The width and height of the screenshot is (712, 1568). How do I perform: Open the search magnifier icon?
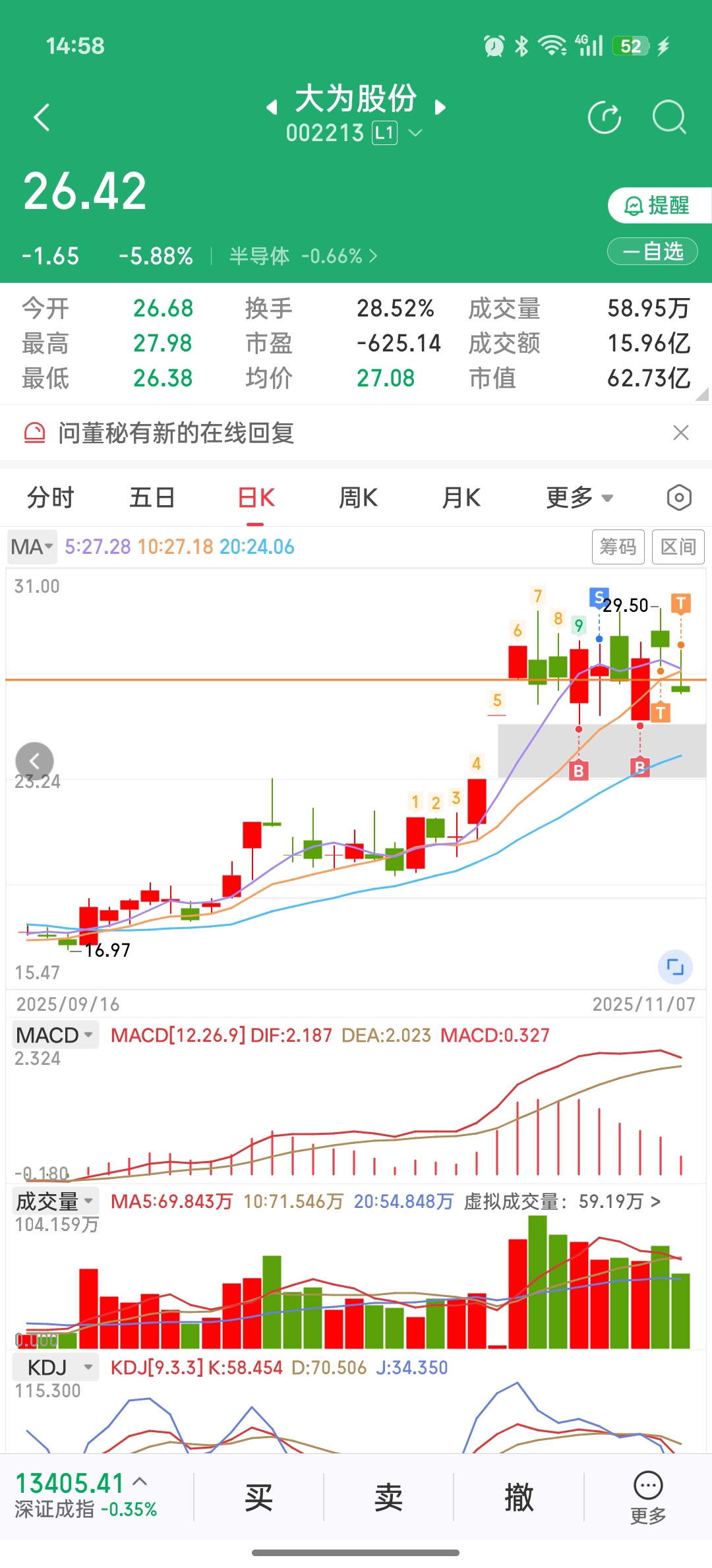click(669, 117)
